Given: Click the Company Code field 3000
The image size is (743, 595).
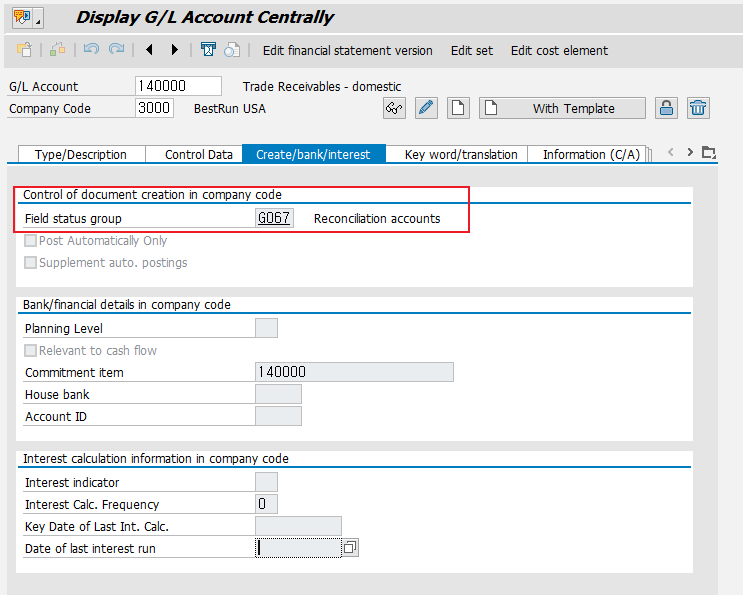Looking at the screenshot, I should click(x=154, y=108).
